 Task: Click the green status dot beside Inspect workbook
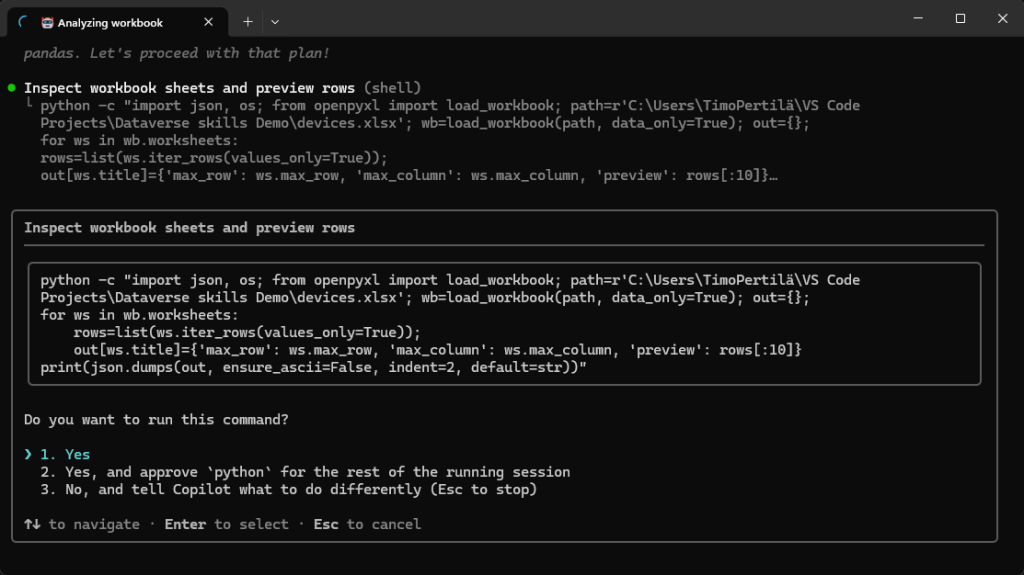11,88
